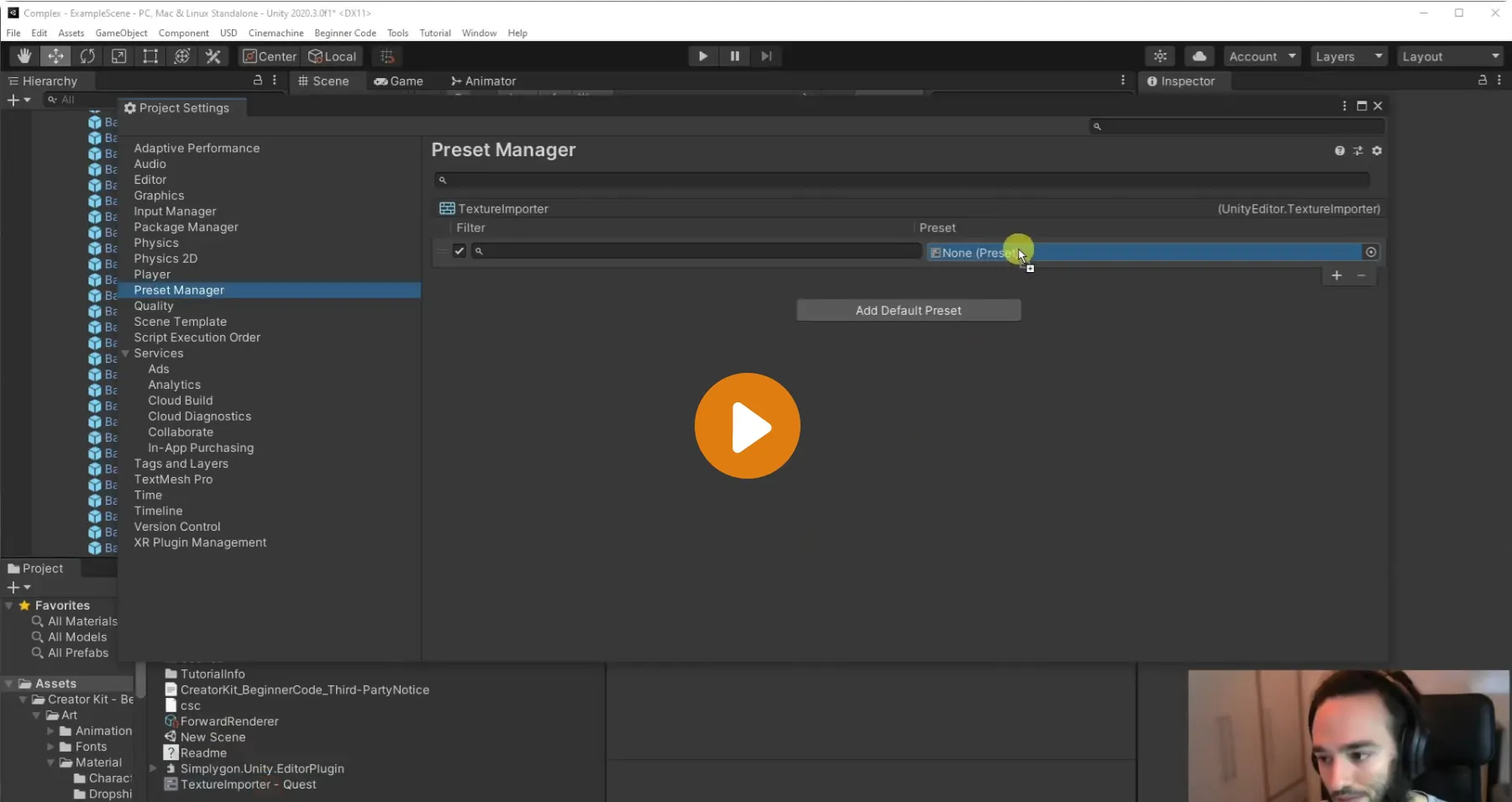Select the Rotate tool
Screen dimensions: 1512x802
coord(87,56)
